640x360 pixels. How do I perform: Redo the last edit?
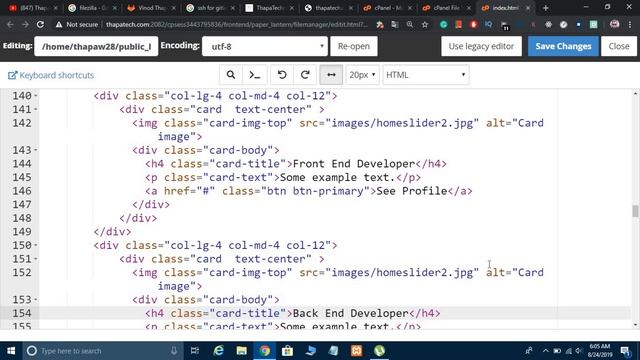point(305,75)
